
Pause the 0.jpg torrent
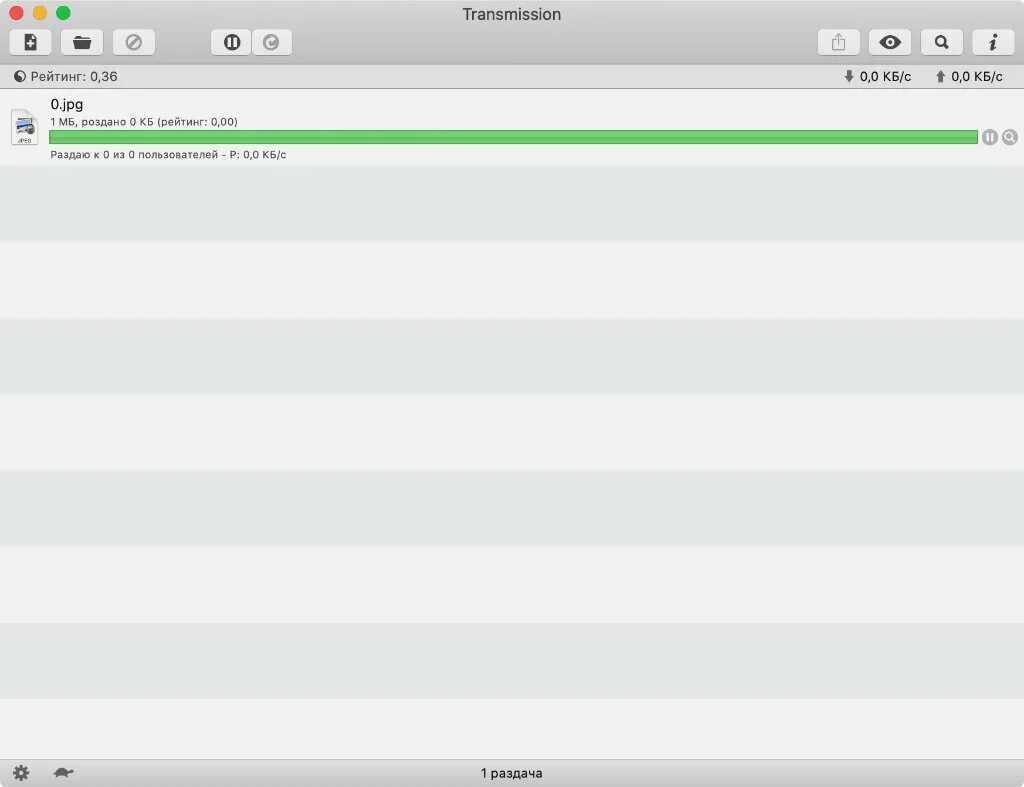pos(989,137)
